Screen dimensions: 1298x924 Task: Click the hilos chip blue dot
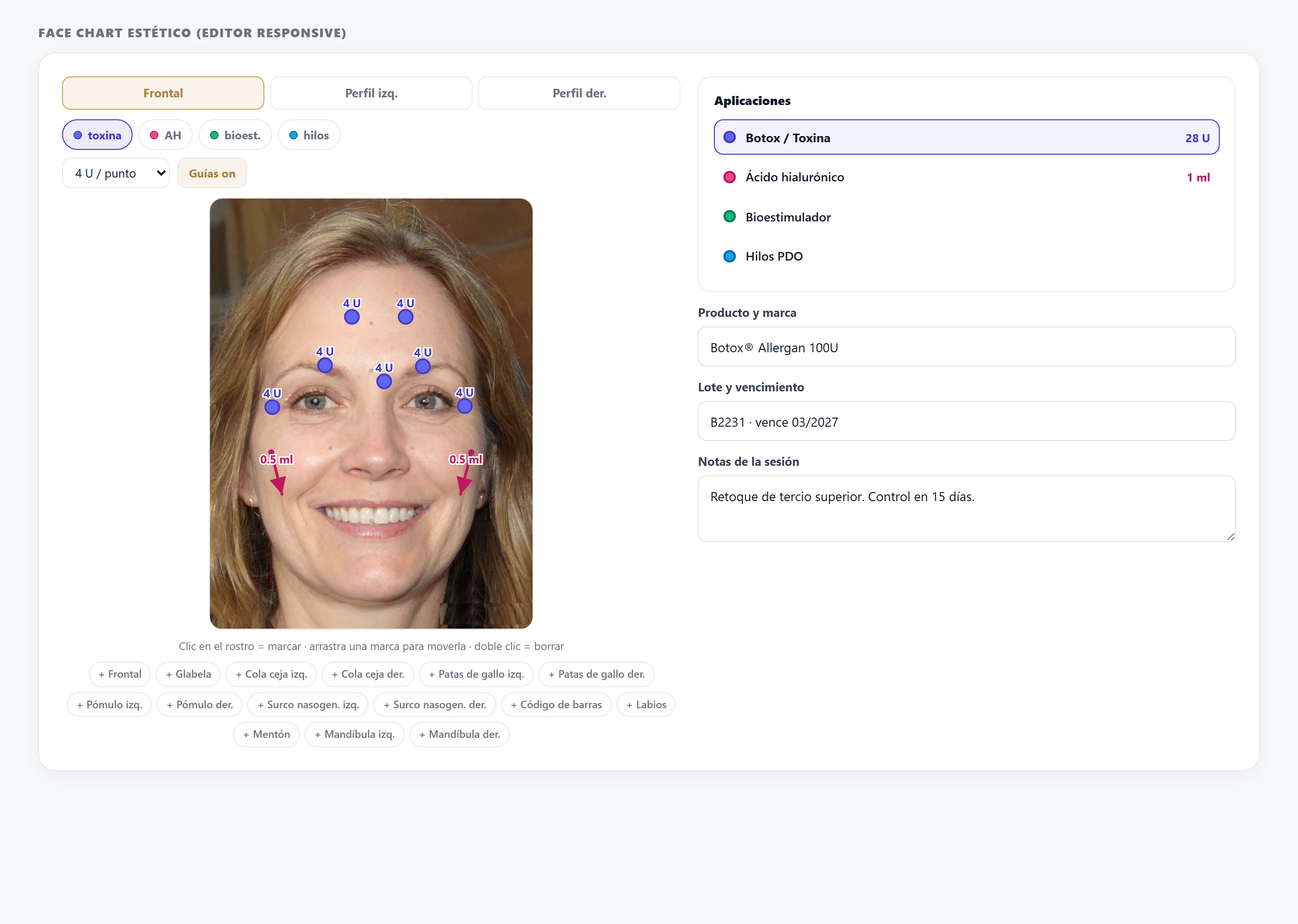[x=293, y=136]
